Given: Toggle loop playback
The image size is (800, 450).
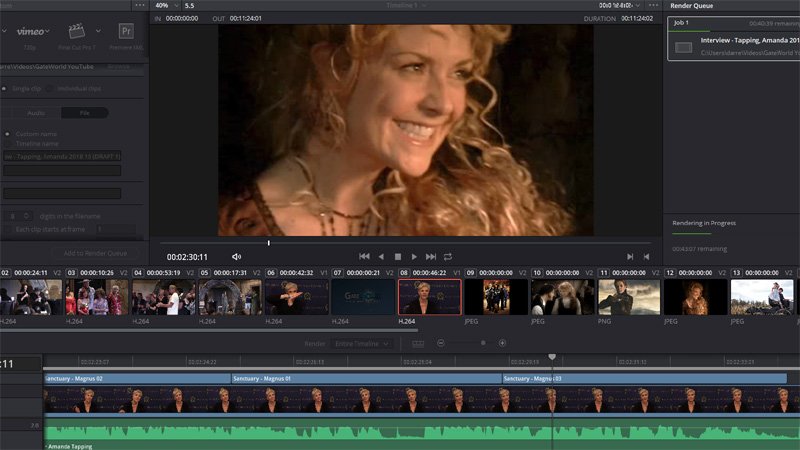Looking at the screenshot, I should tap(448, 257).
